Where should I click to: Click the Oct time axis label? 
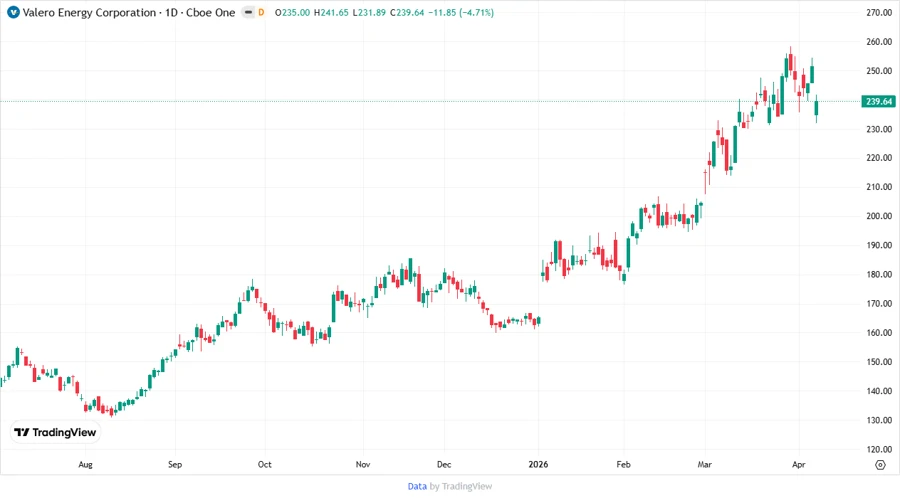coord(265,465)
